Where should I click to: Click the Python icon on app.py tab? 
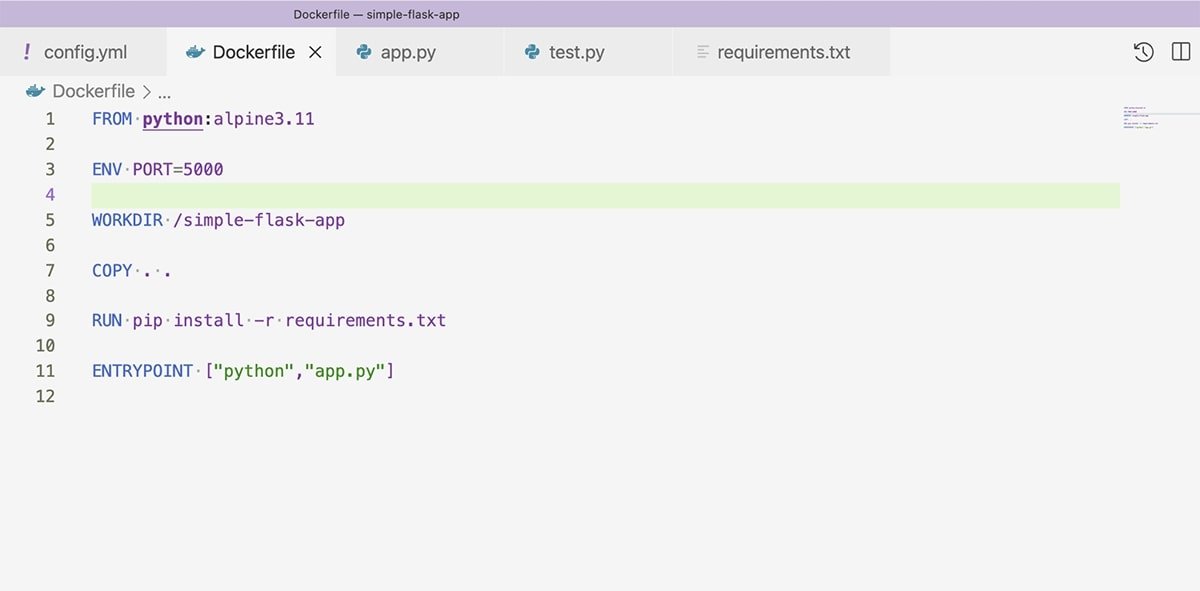365,52
